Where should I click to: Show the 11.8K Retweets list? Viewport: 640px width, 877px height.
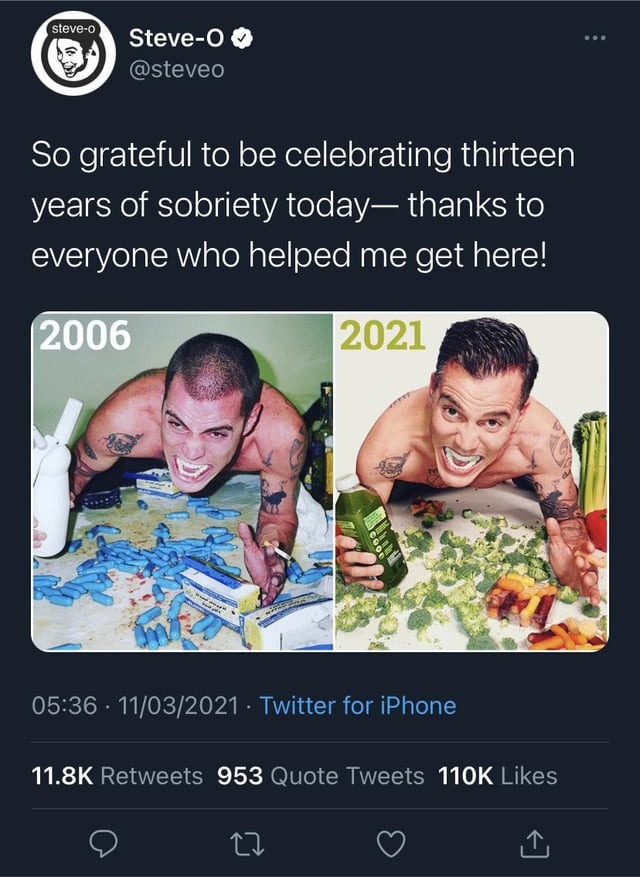[116, 775]
